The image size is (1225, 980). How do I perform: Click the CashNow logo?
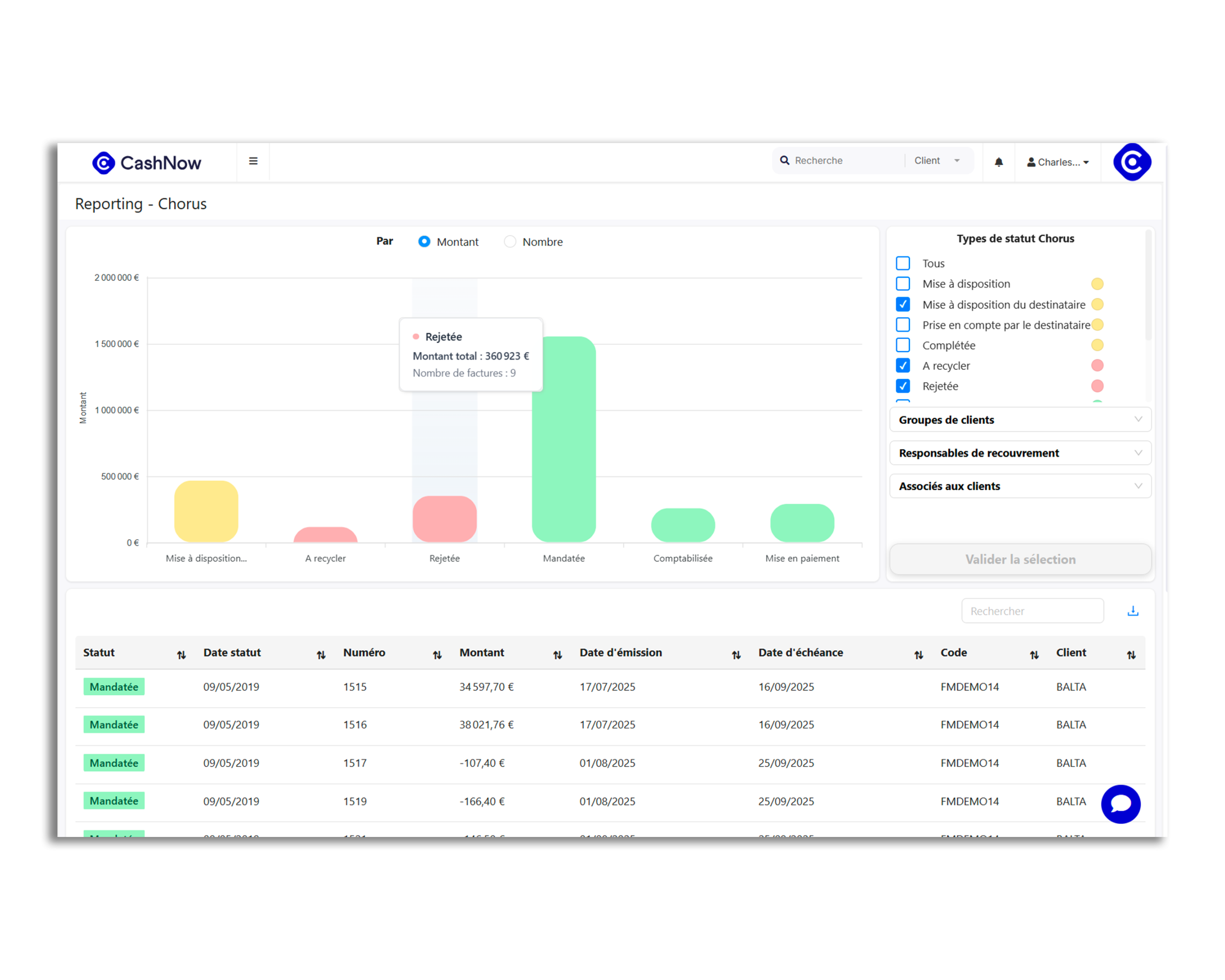(146, 163)
